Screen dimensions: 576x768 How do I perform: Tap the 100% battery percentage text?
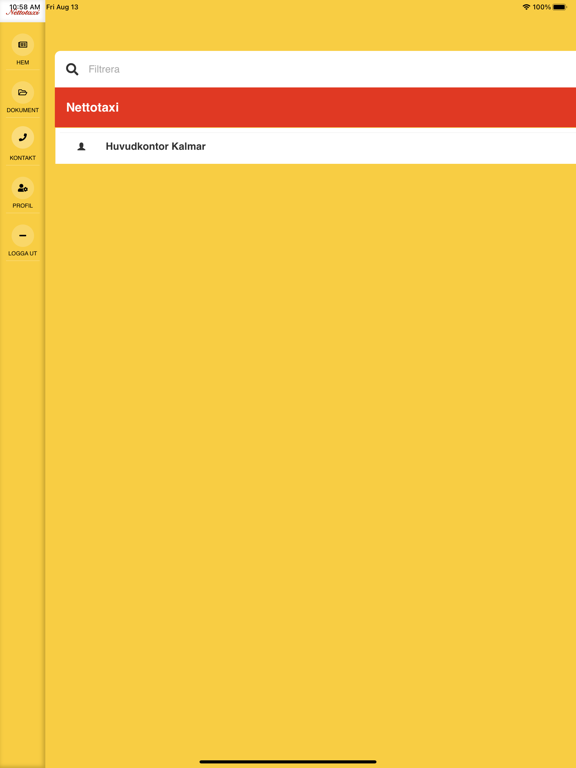(542, 7)
